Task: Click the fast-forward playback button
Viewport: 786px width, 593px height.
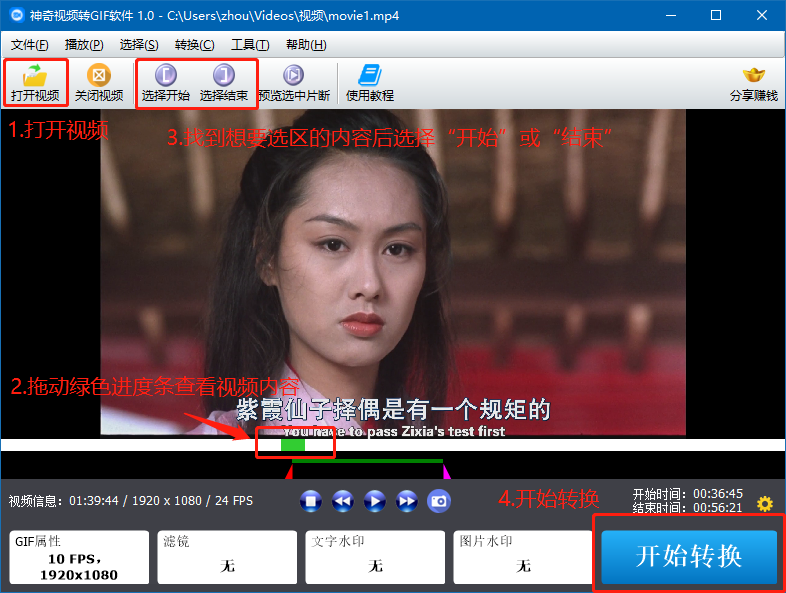Action: click(x=407, y=501)
